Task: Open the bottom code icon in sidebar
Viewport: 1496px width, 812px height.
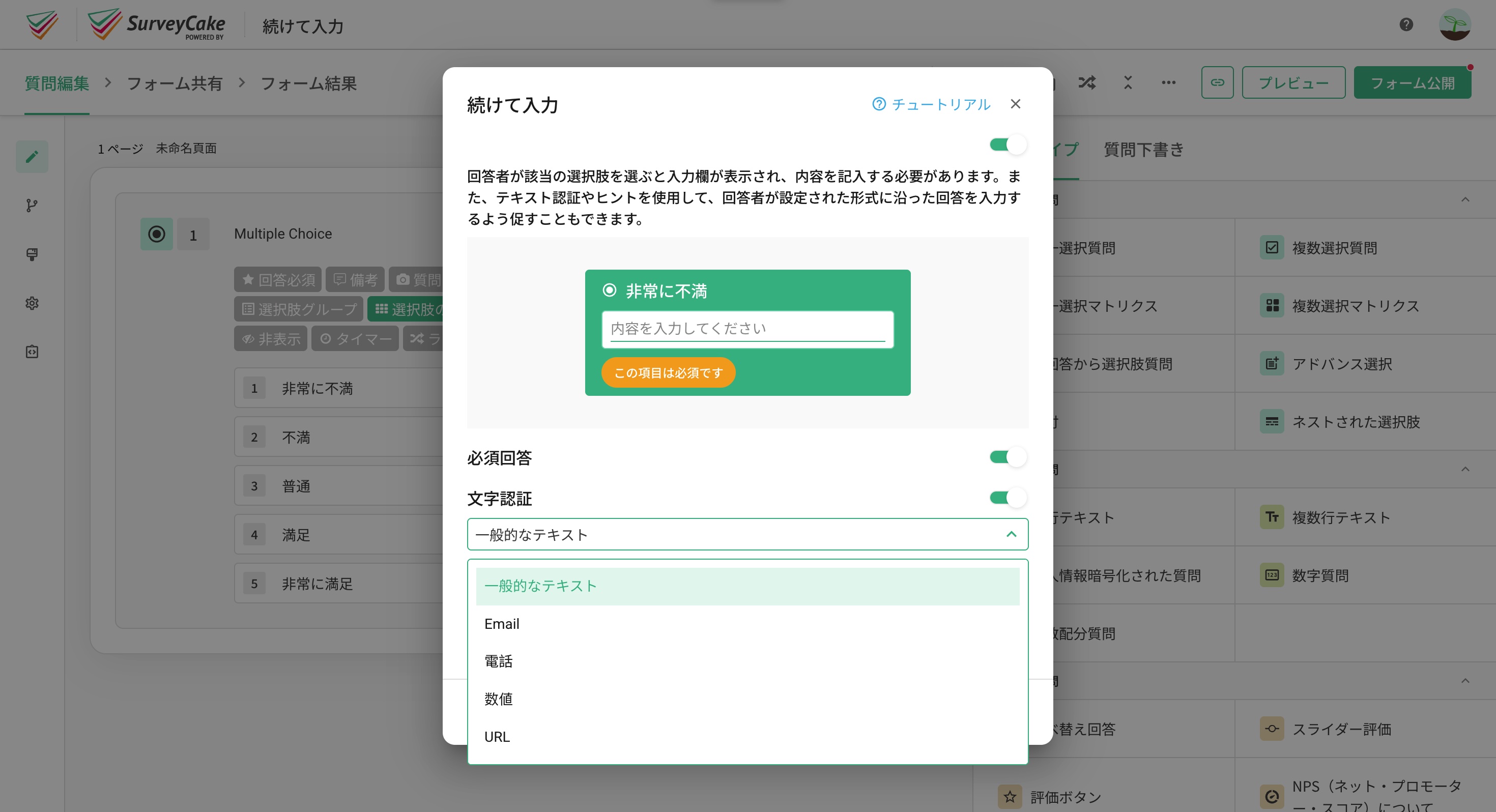Action: [32, 352]
